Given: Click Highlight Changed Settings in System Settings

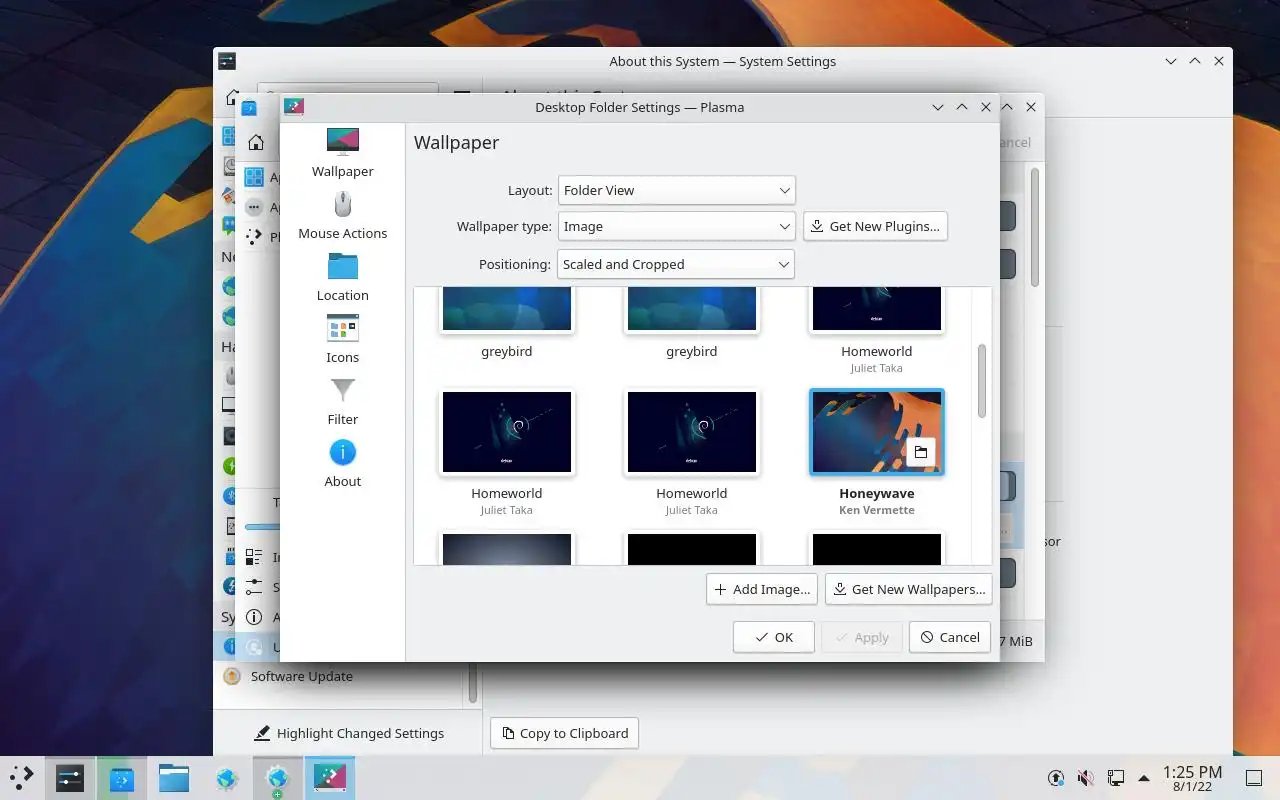Looking at the screenshot, I should (349, 733).
